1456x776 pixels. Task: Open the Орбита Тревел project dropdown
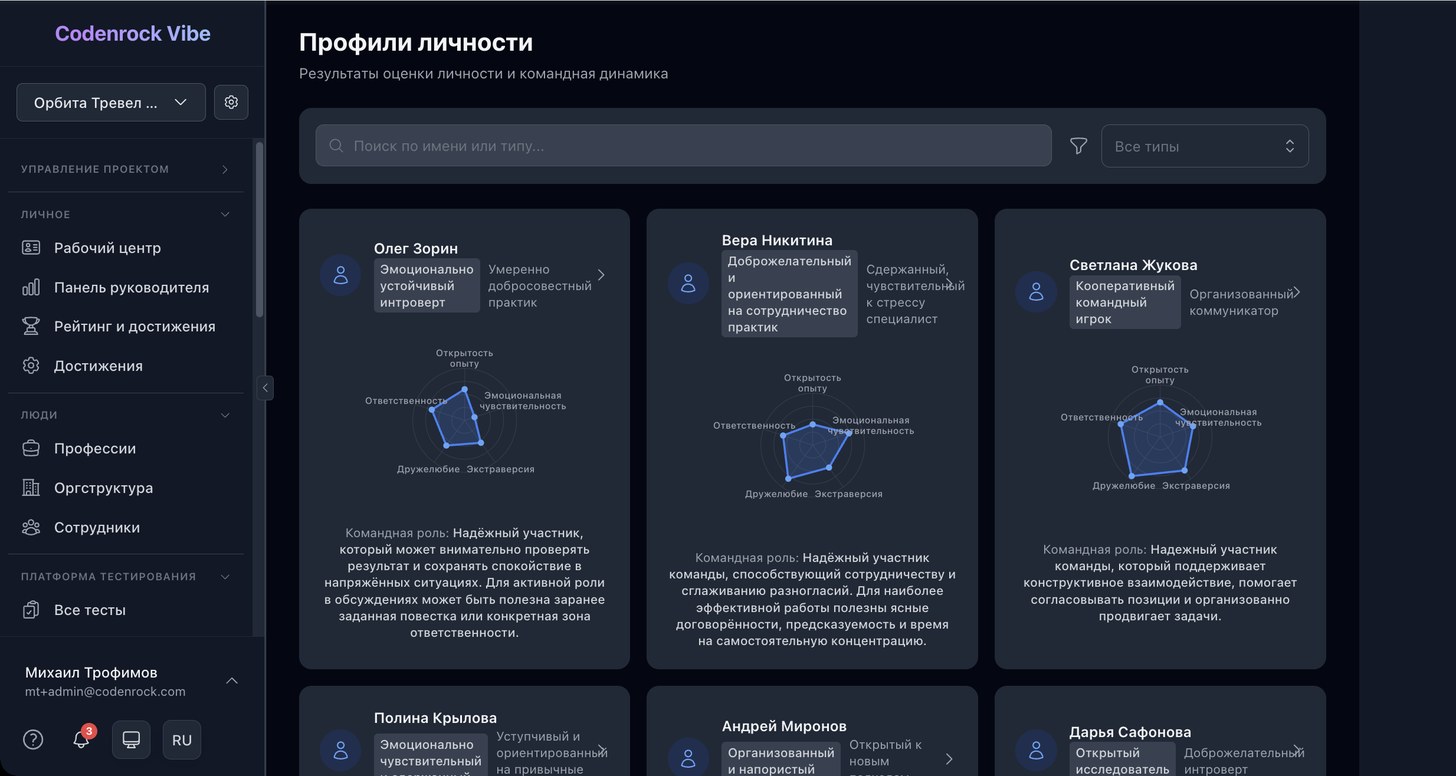[111, 102]
